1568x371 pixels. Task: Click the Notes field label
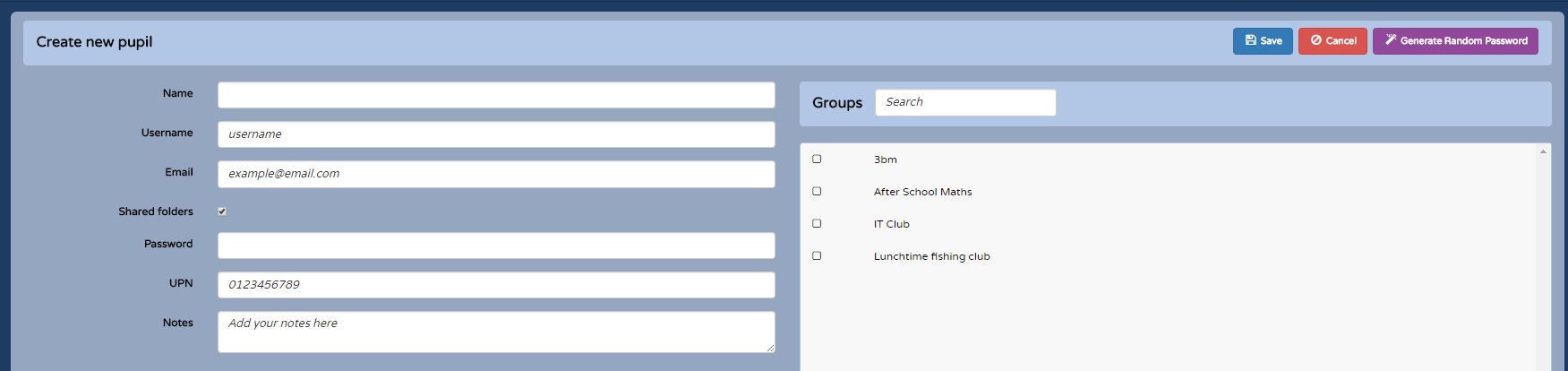[x=178, y=323]
